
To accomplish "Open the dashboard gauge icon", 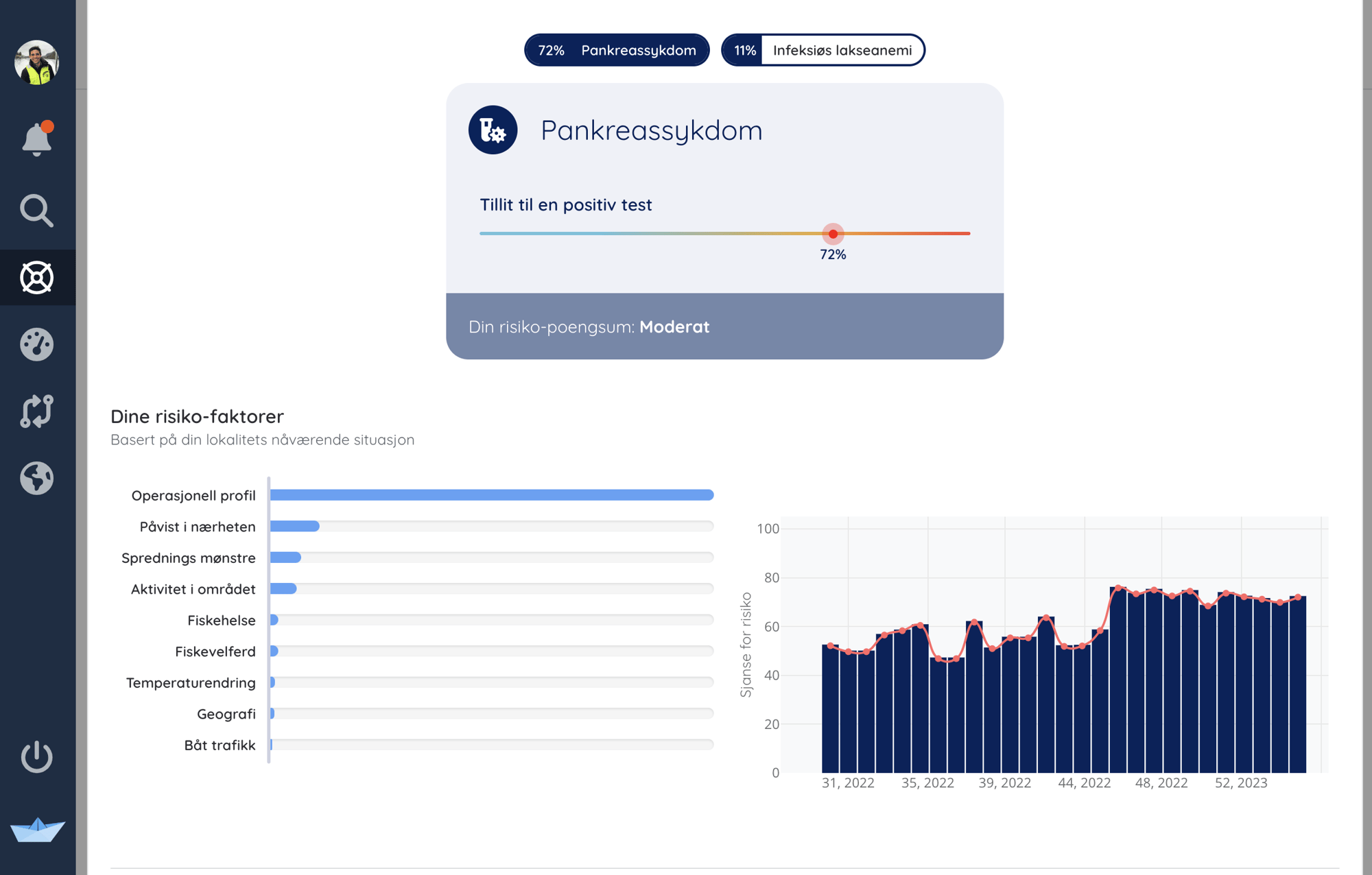I will (x=37, y=344).
